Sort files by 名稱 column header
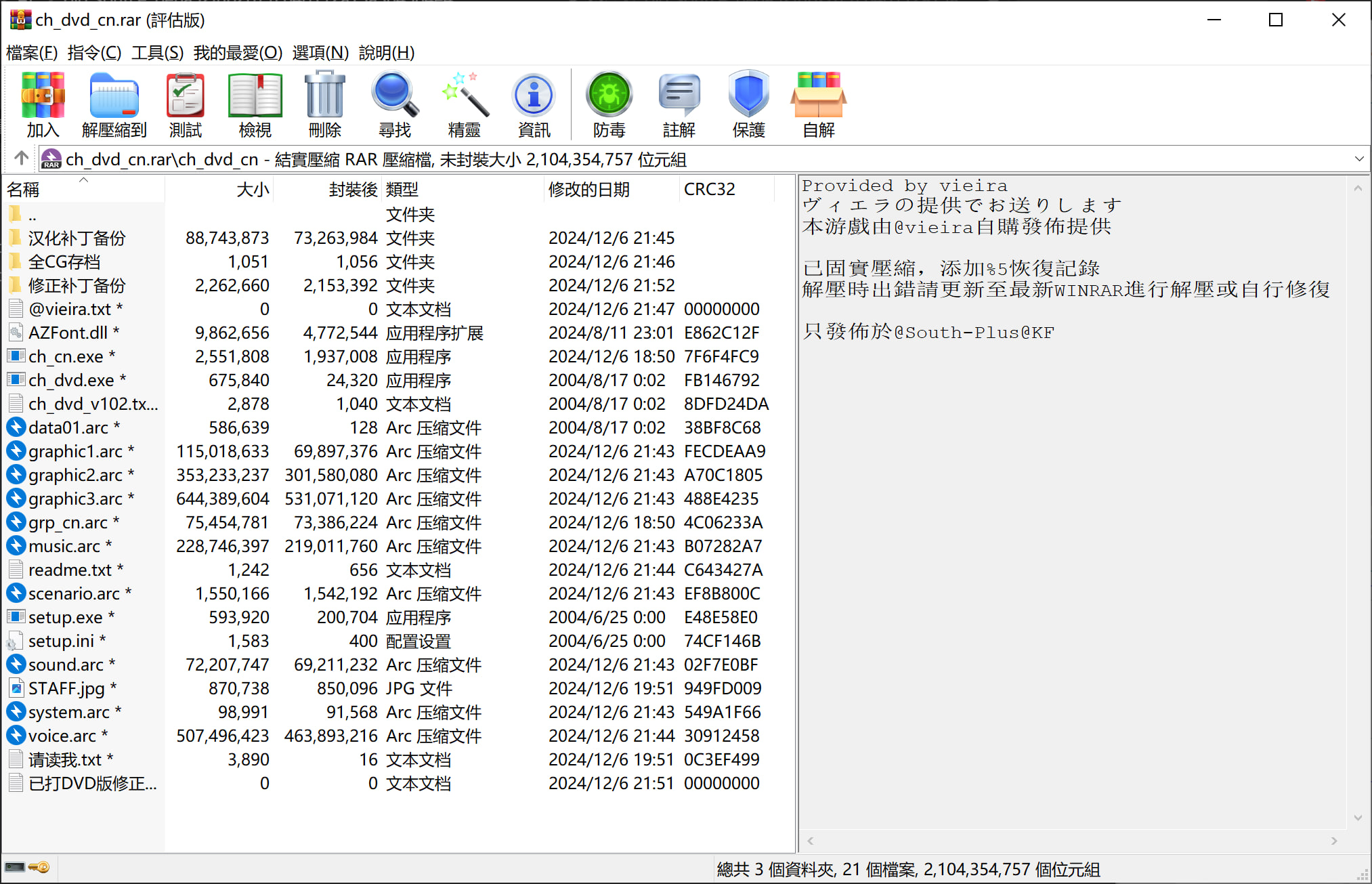Viewport: 1372px width, 884px height. (x=24, y=190)
